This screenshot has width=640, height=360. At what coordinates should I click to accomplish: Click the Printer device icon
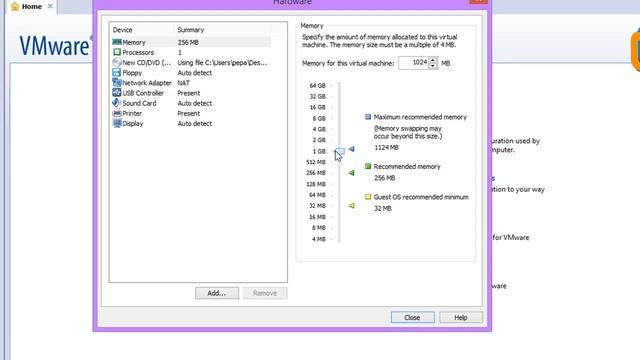pyautogui.click(x=117, y=113)
